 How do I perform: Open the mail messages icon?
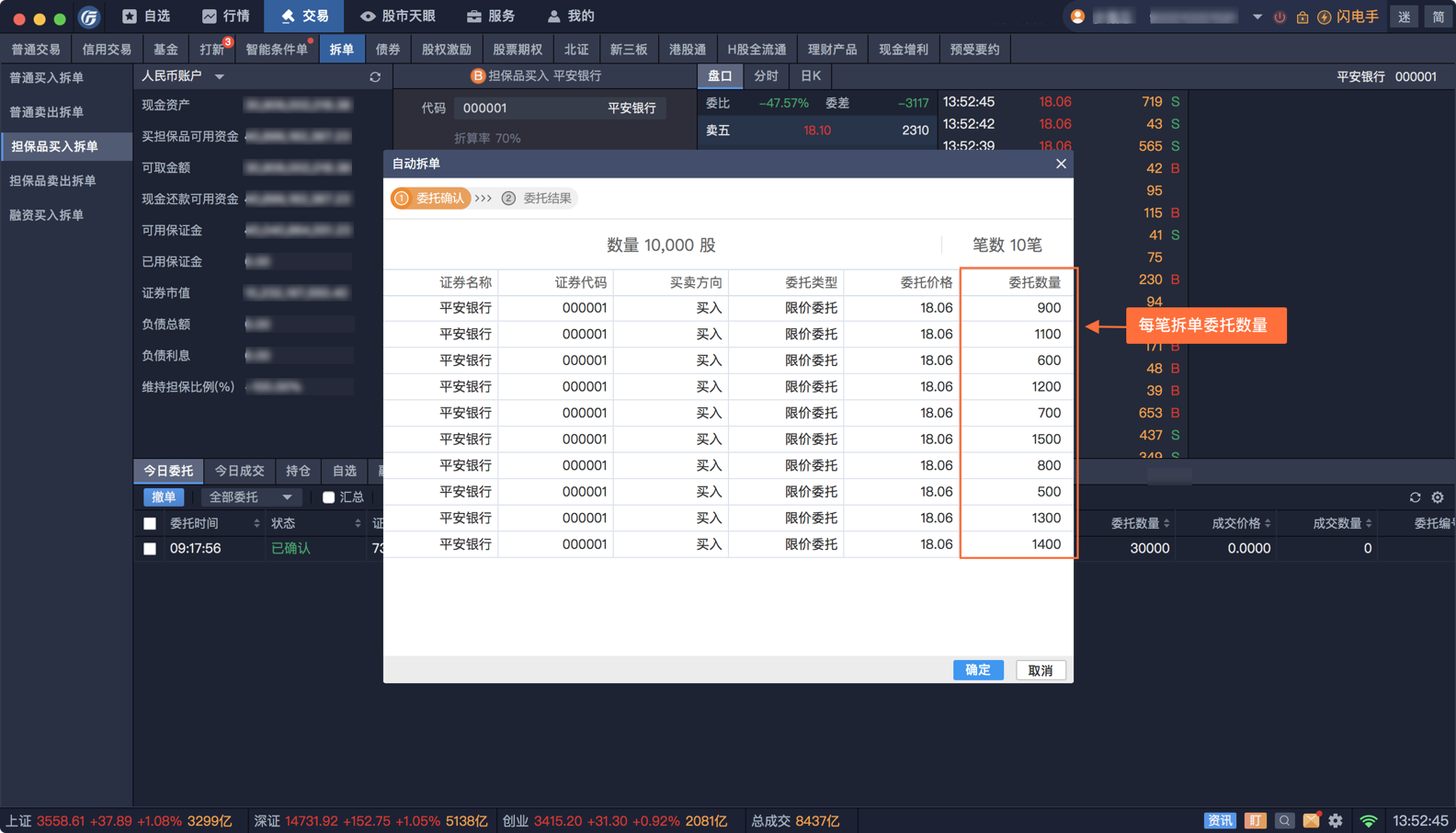pyautogui.click(x=1312, y=820)
